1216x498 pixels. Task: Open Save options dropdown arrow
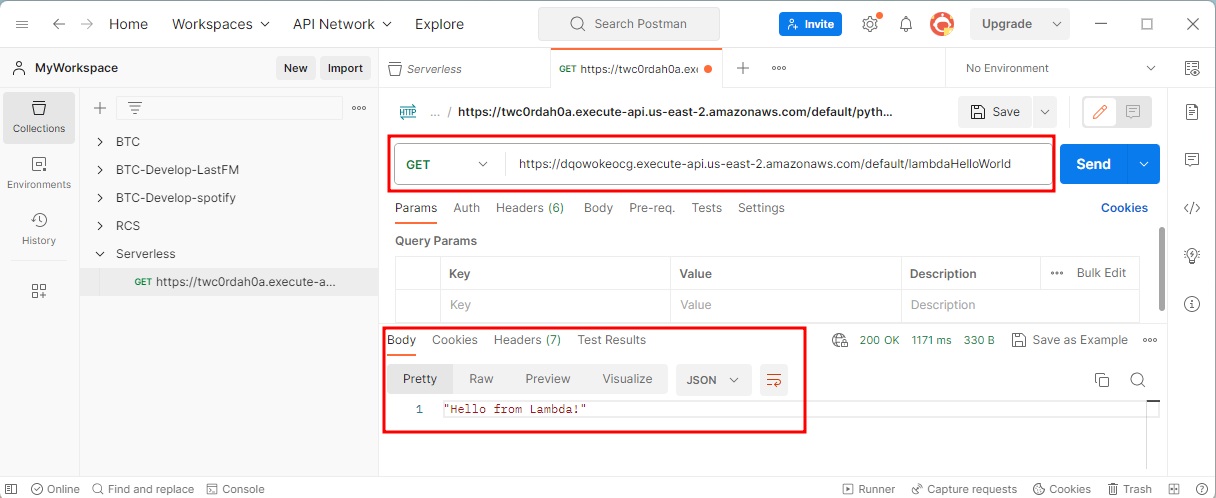click(1044, 112)
